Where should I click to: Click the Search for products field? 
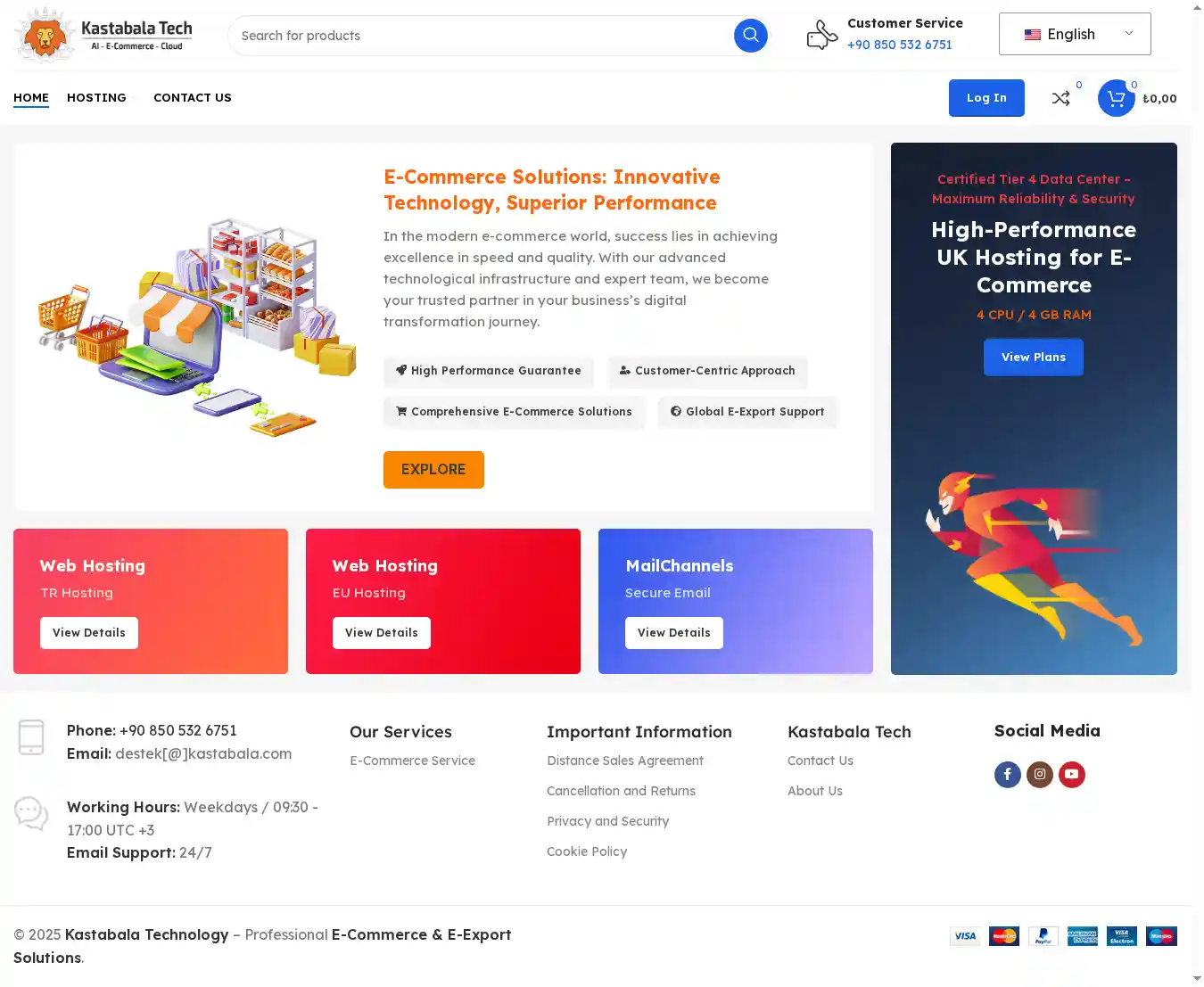pos(482,36)
